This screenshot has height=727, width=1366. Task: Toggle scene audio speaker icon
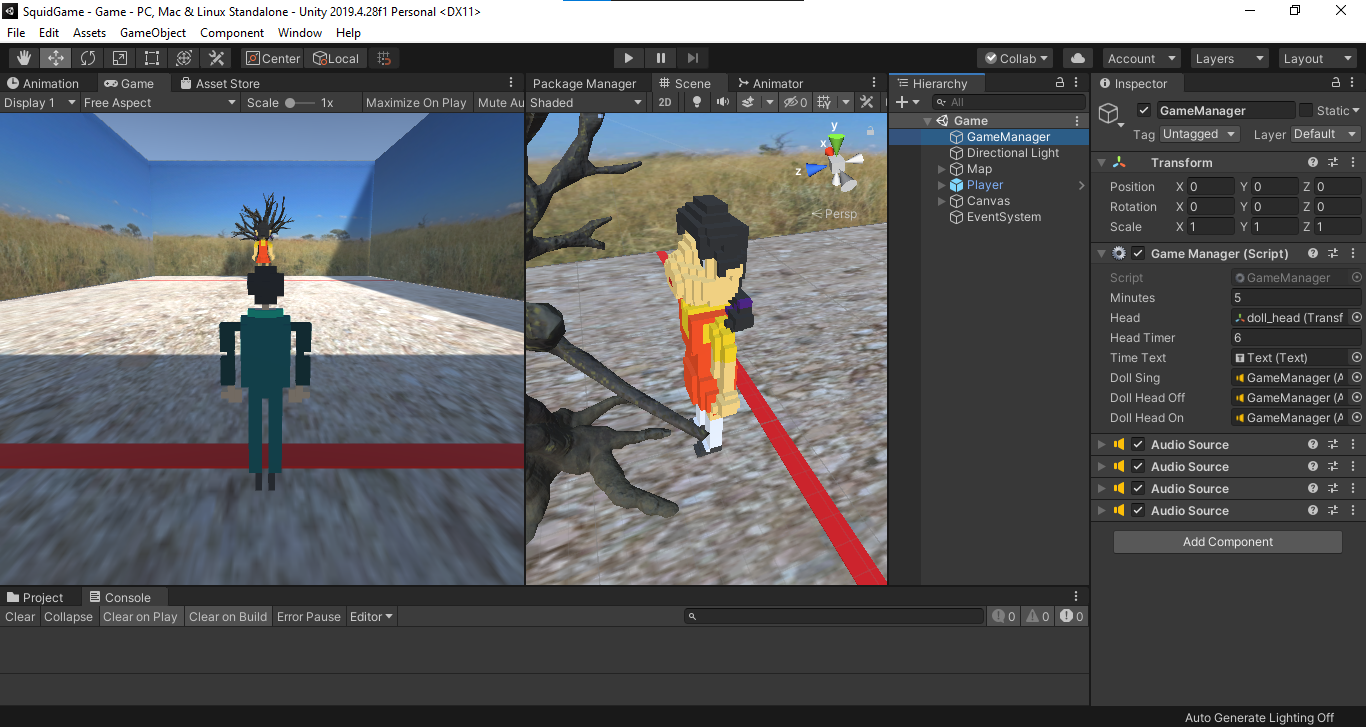tap(722, 102)
